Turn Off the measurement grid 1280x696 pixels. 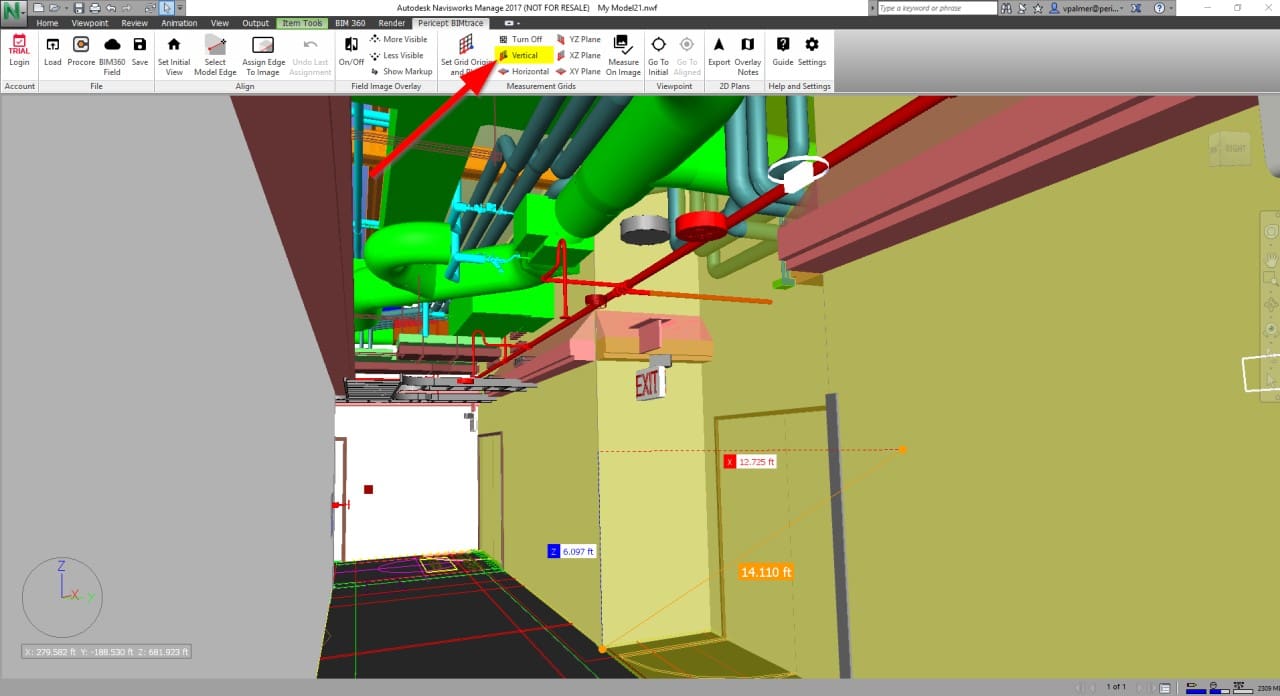tap(521, 40)
